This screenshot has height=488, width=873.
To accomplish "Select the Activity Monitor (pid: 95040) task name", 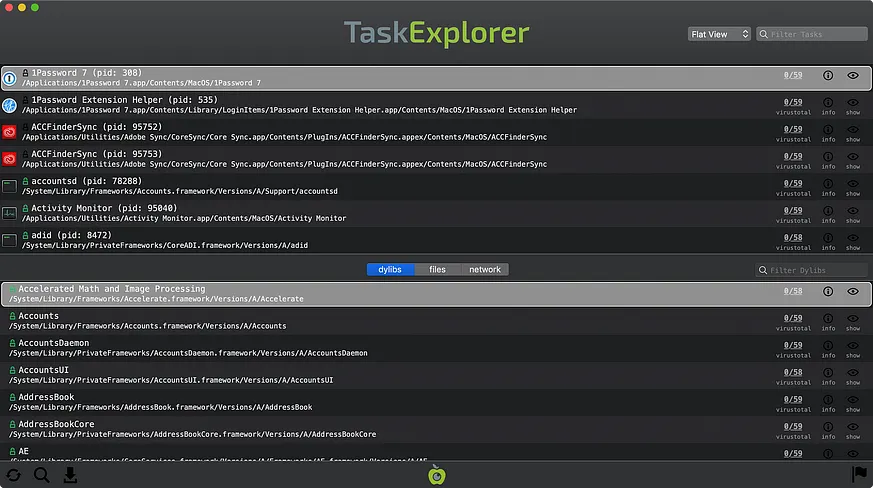I will tap(104, 208).
